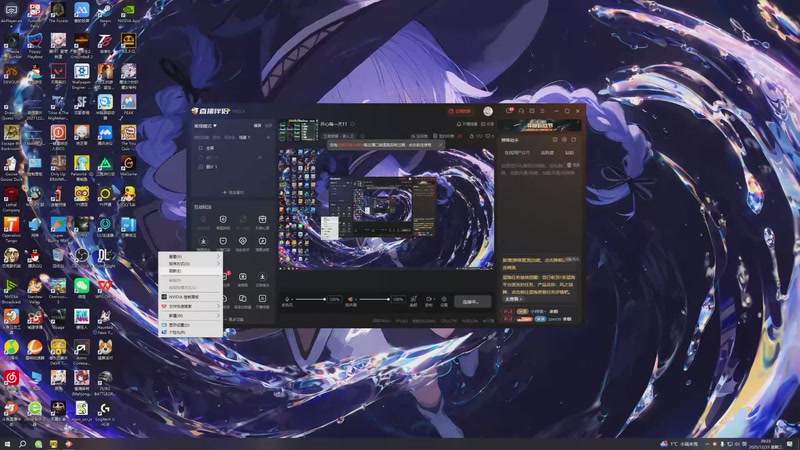Open taskbar search magnifier
This screenshot has width=800, height=450.
[x=22, y=444]
